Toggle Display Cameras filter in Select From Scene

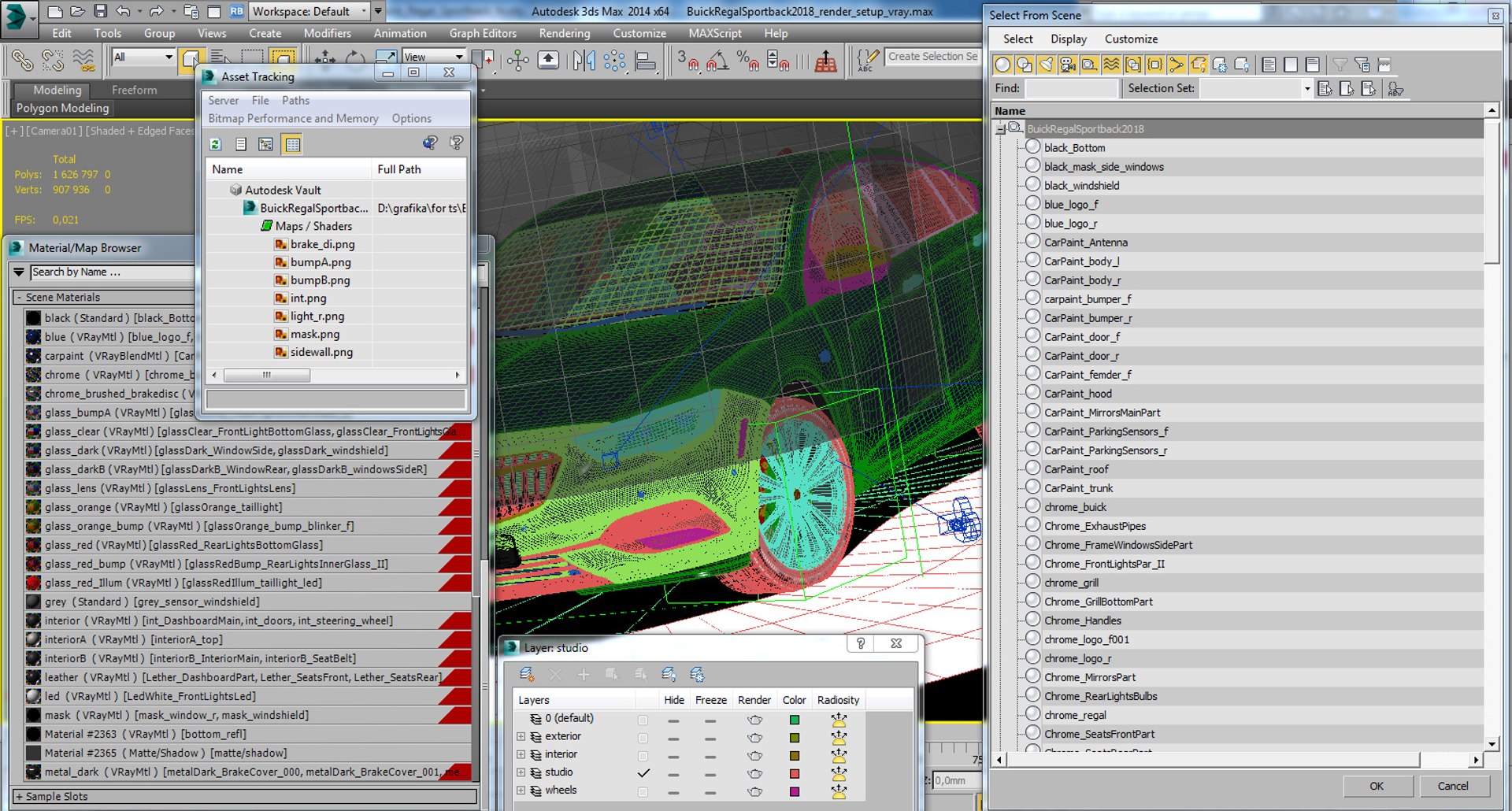(x=1067, y=65)
